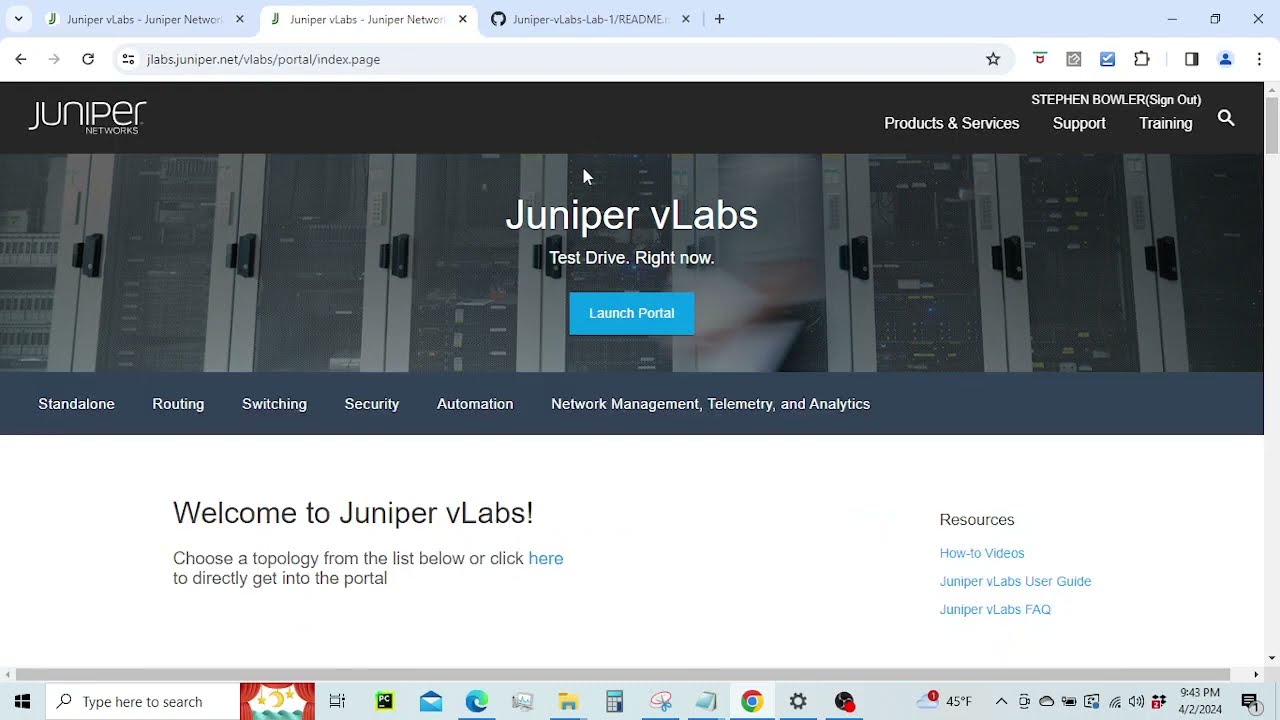Click the blue checkmark extension icon
The width and height of the screenshot is (1280, 720).
click(x=1107, y=59)
